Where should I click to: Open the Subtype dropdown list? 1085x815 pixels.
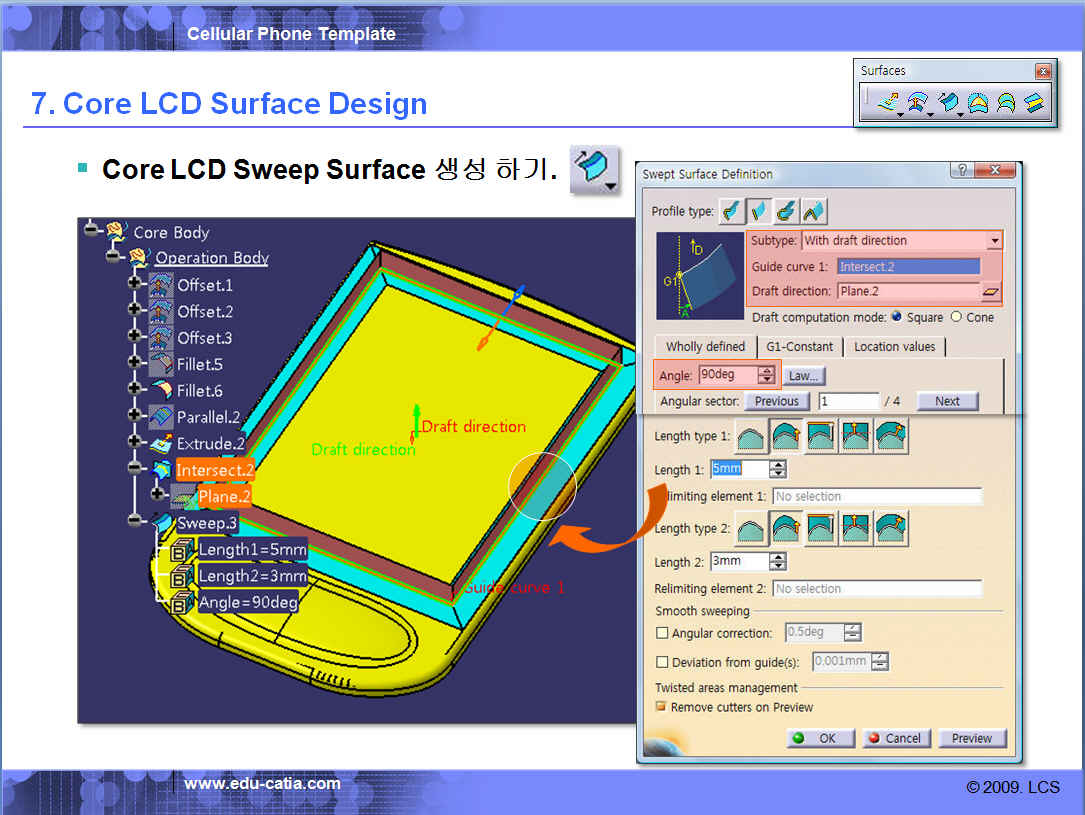coord(994,241)
